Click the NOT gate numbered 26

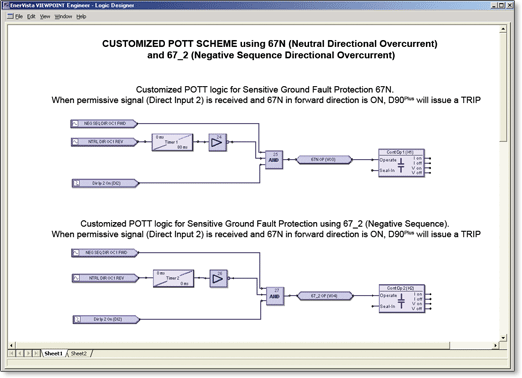click(x=219, y=278)
